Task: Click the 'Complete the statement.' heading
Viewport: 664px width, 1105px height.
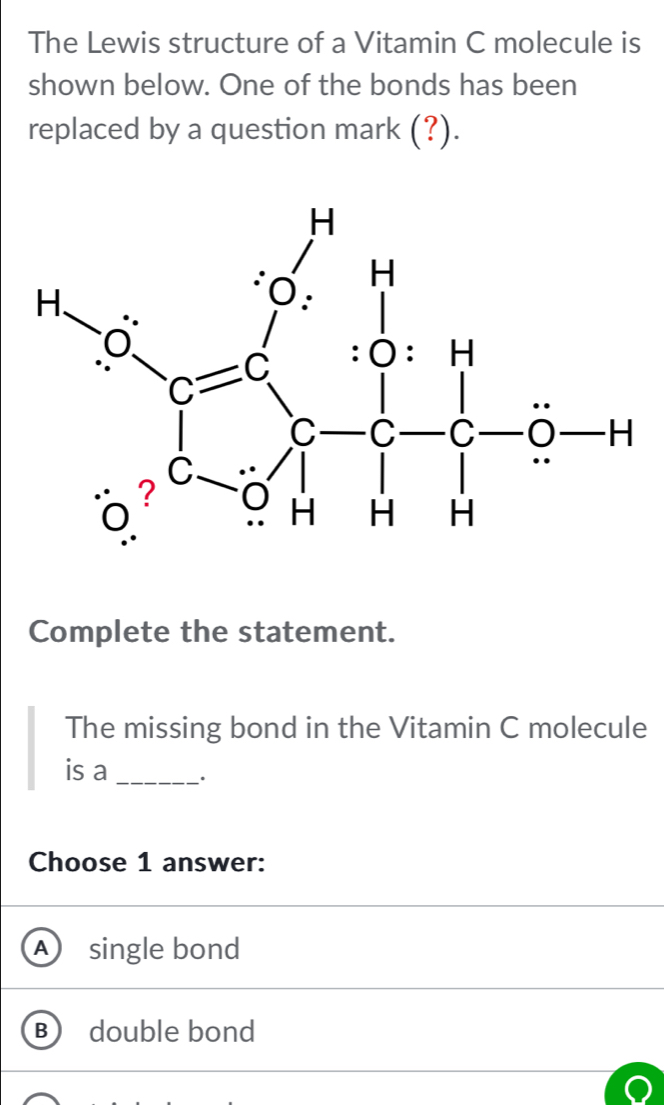Action: [x=214, y=634]
